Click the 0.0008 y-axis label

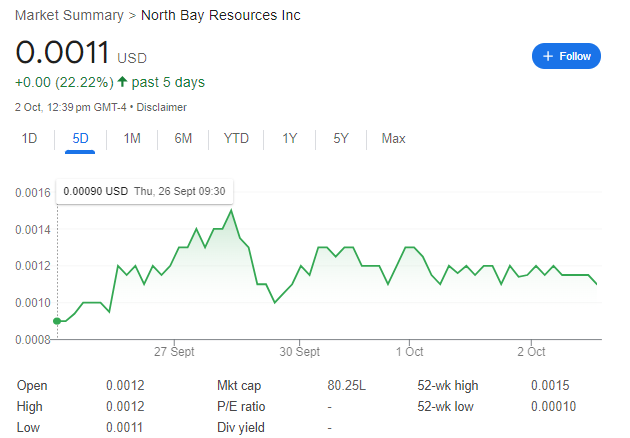tap(33, 340)
